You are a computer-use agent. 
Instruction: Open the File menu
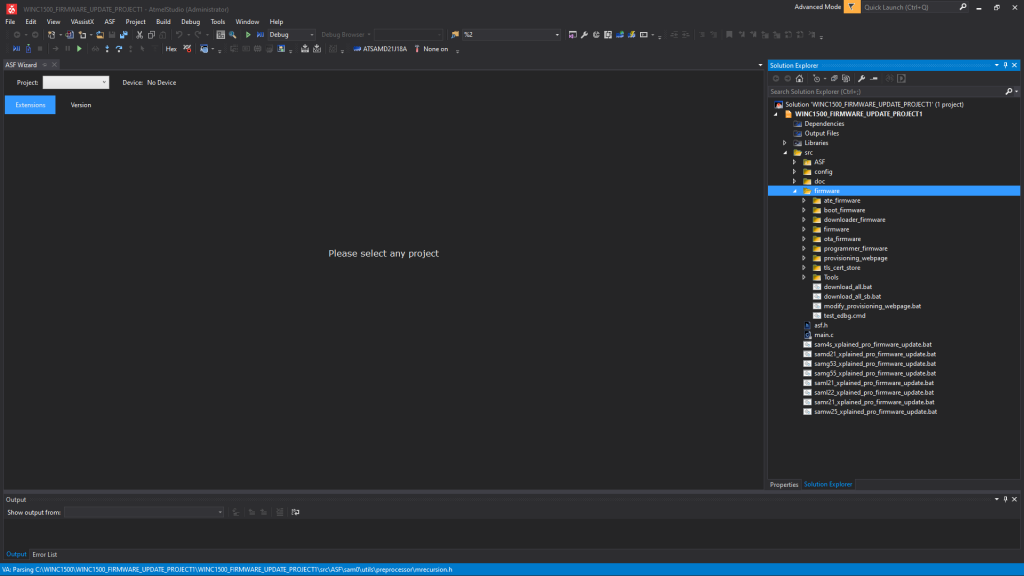pos(10,22)
